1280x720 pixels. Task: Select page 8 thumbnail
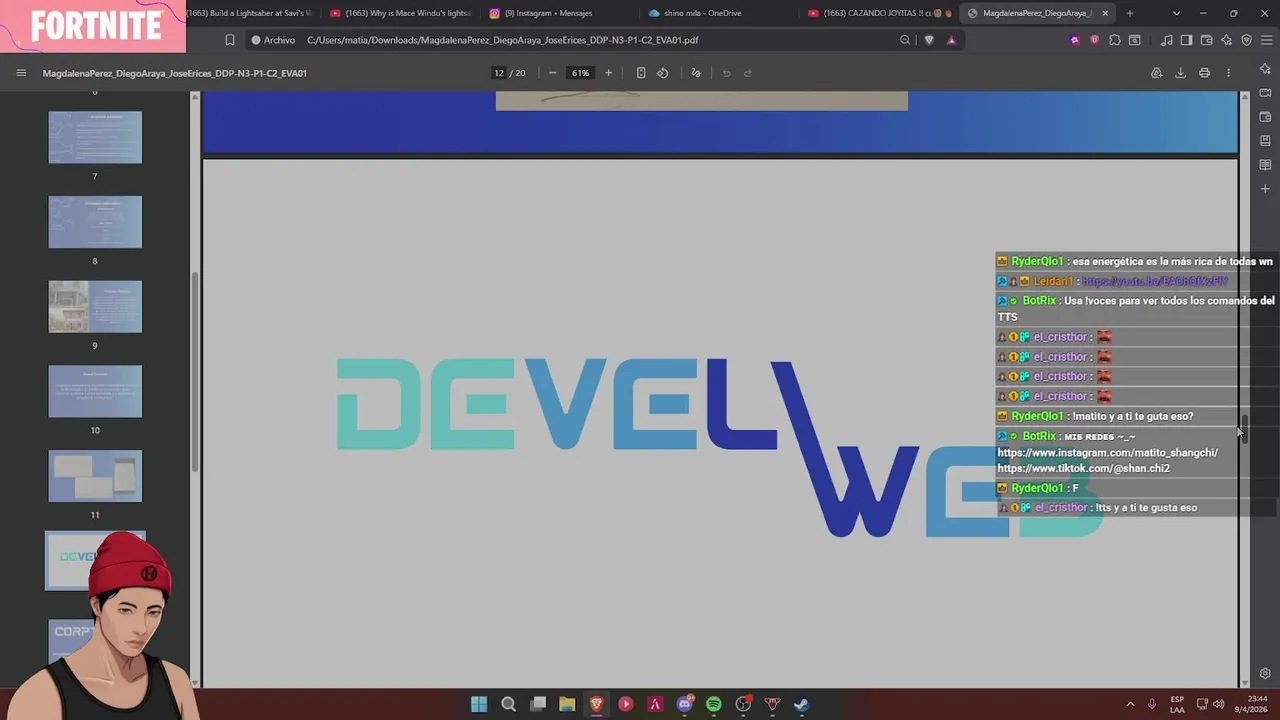95,222
